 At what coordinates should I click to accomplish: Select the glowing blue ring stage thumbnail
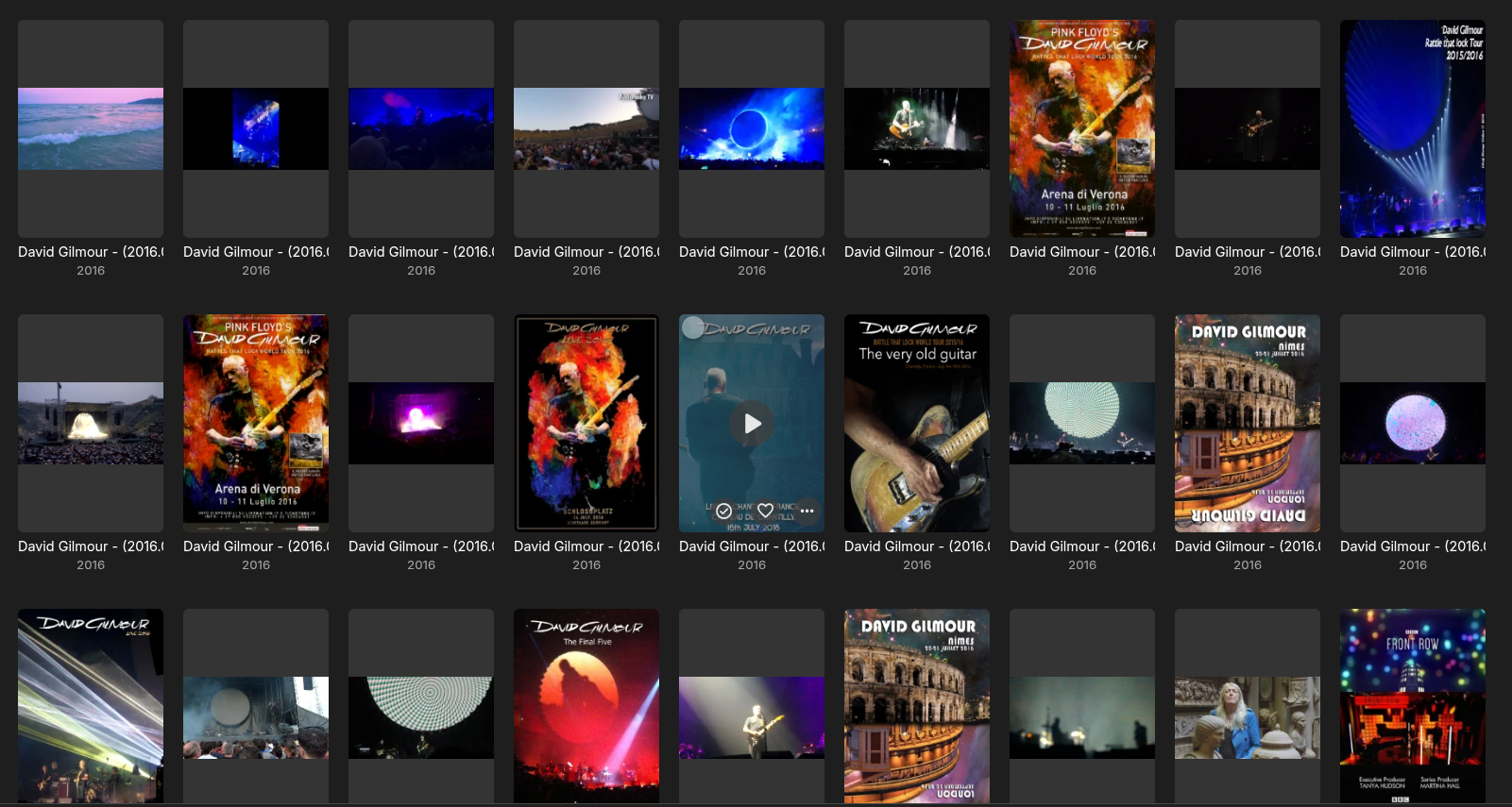[x=752, y=128]
